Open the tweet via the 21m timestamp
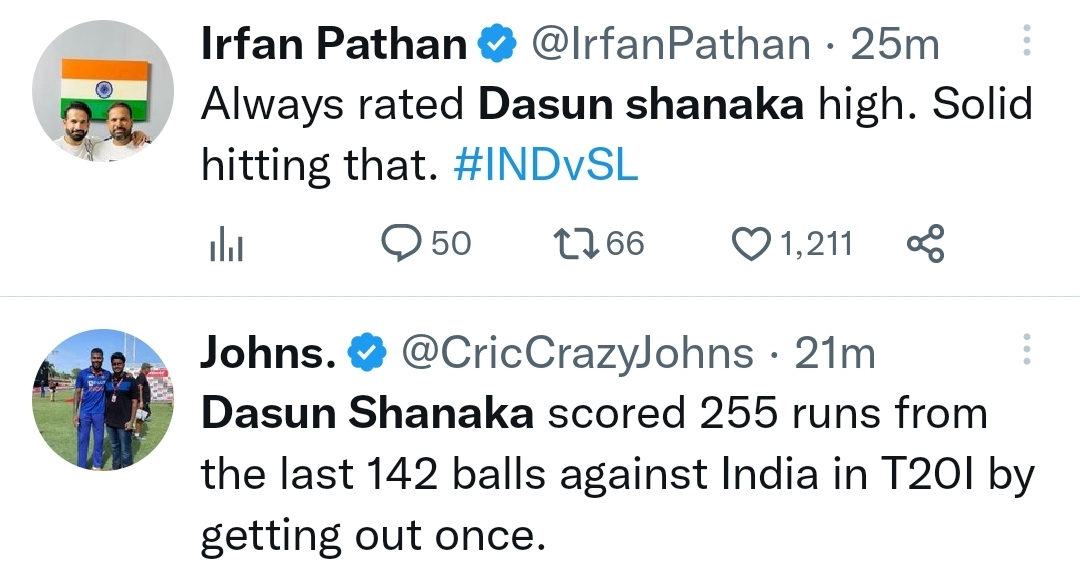 (835, 352)
